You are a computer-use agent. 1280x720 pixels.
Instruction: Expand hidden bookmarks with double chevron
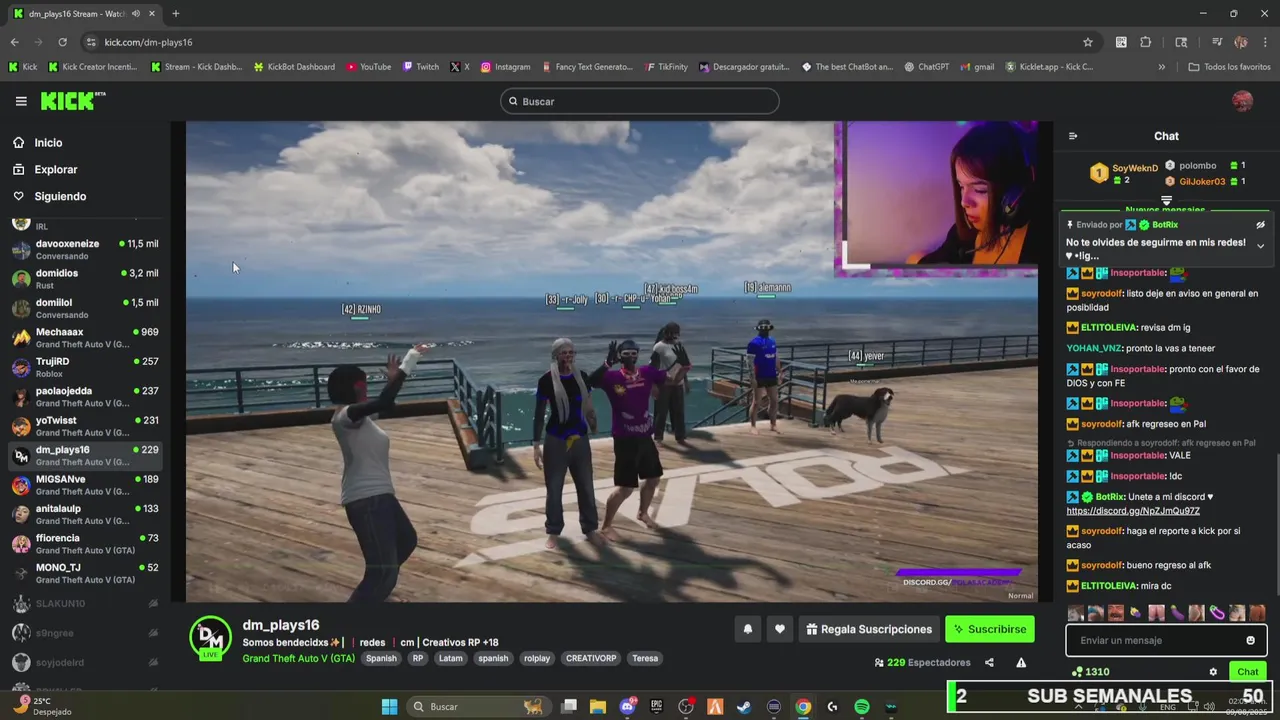tap(1161, 67)
